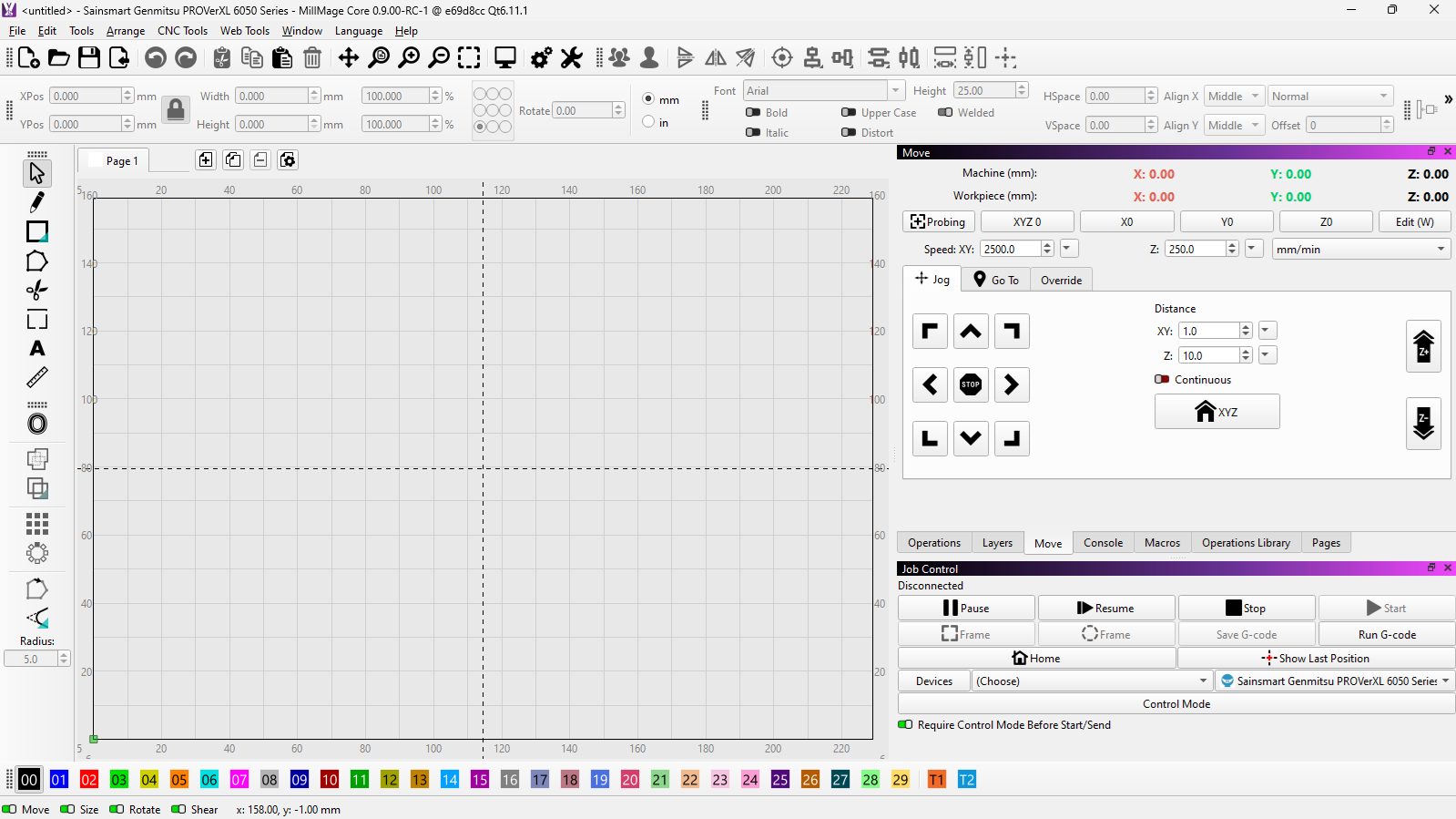Zero all axes with XYZ 0
The width and height of the screenshot is (1456, 819).
1027,221
